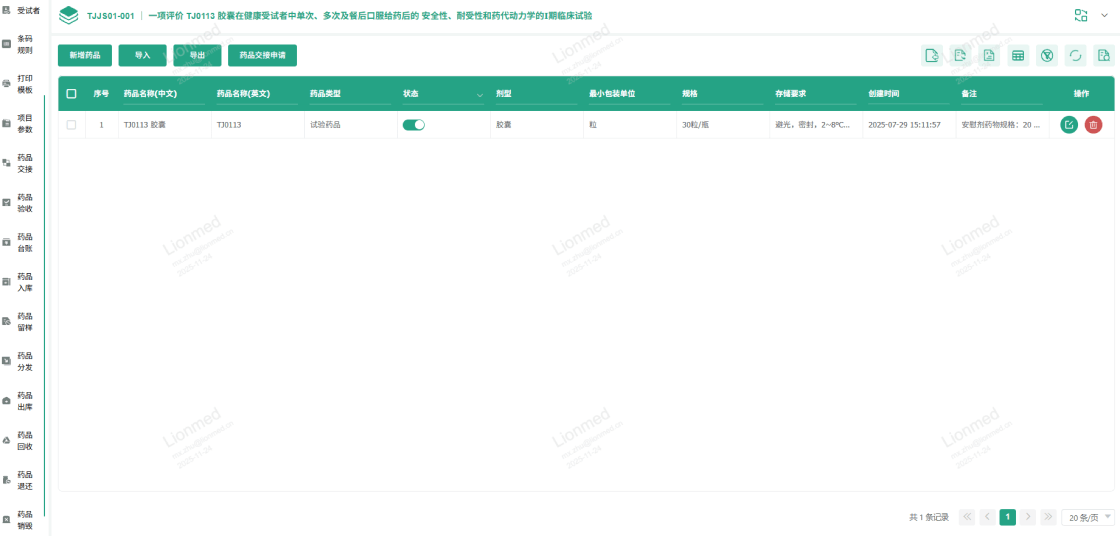Tick the checkbox for row 1
1120x536 pixels.
(71, 125)
